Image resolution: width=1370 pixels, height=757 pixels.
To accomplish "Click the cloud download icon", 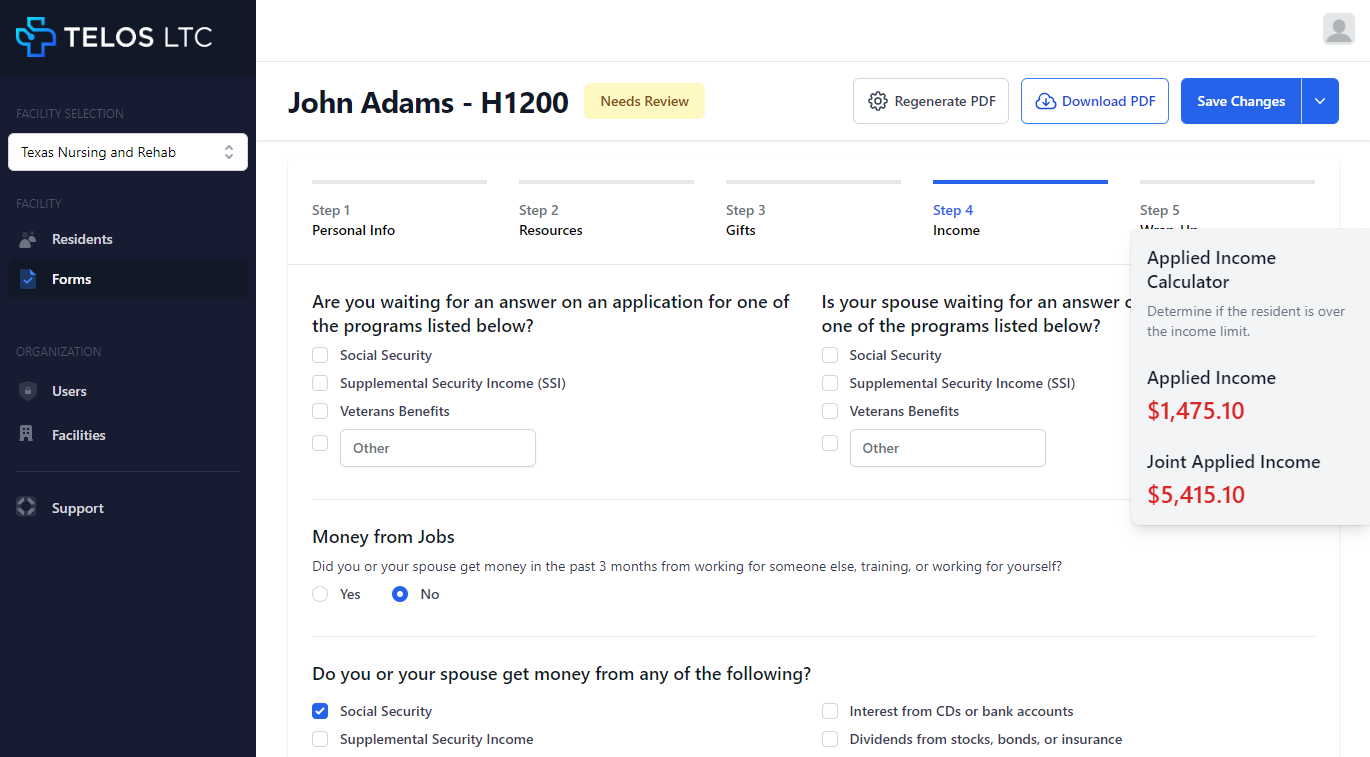I will coord(1045,101).
